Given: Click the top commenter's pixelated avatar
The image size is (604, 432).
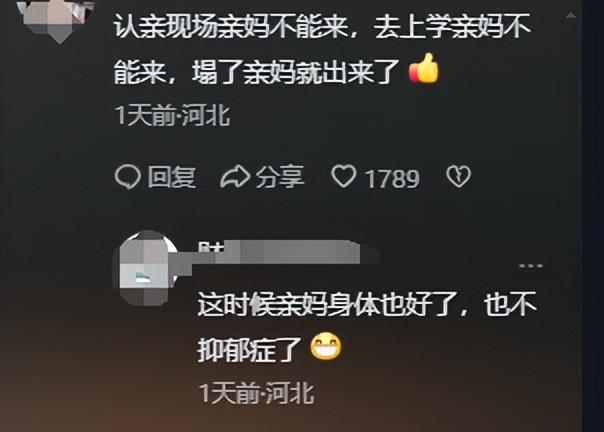Looking at the screenshot, I should [x=55, y=18].
